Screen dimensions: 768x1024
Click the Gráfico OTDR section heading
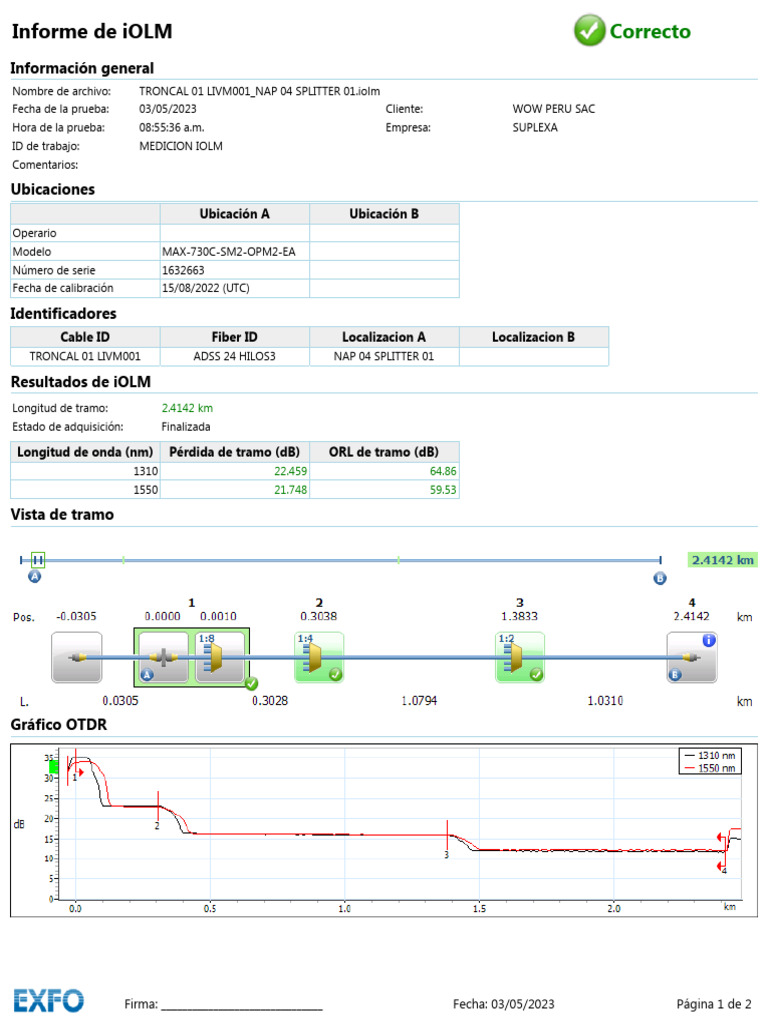click(59, 725)
